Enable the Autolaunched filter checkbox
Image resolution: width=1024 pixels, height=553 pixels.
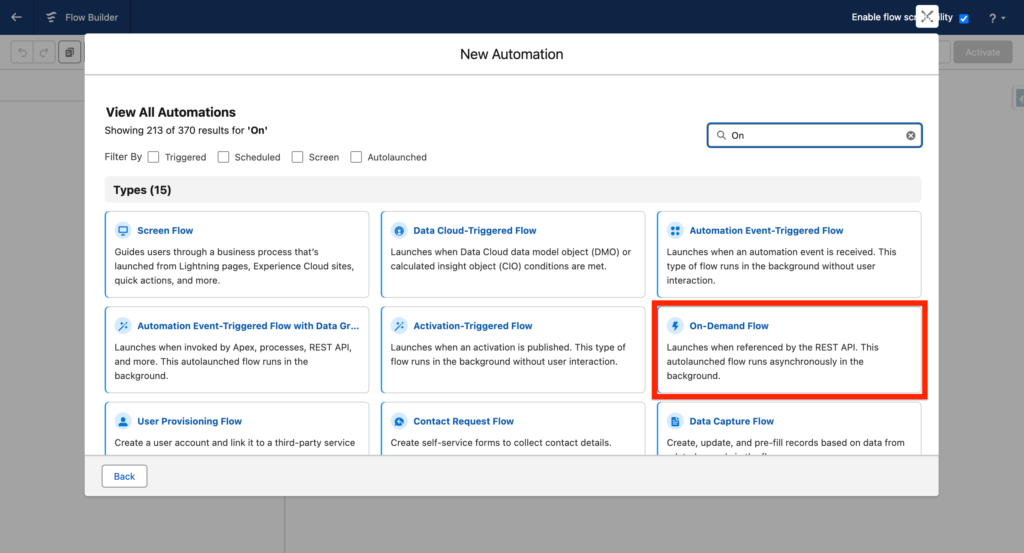point(357,157)
